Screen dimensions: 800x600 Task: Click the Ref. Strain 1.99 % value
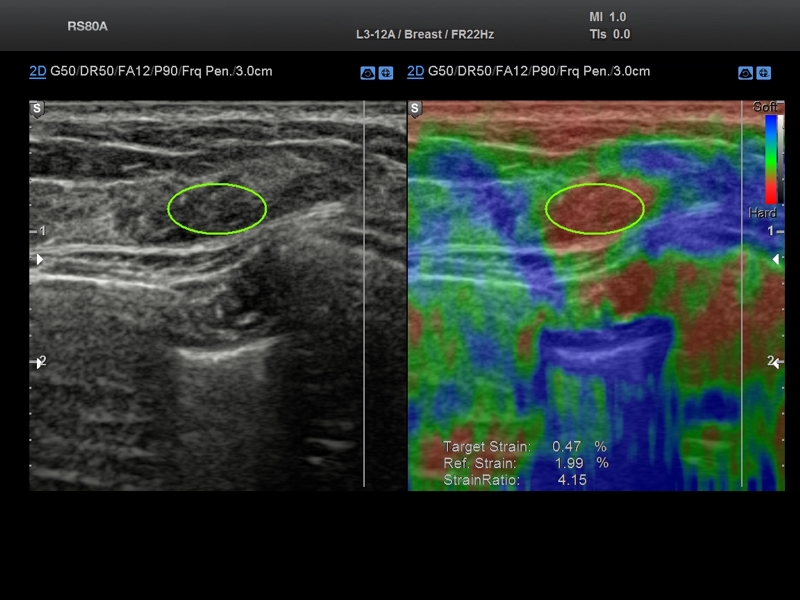click(x=526, y=463)
